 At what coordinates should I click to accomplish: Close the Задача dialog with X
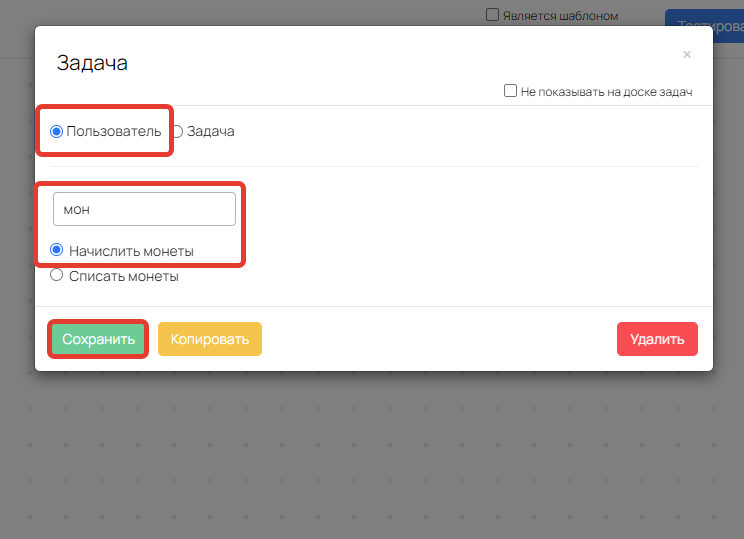tap(687, 55)
